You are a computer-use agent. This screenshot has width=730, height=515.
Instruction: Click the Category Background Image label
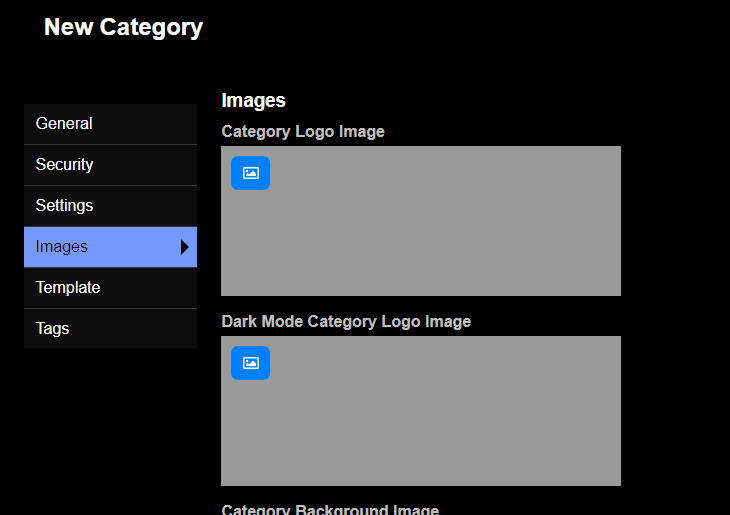point(330,509)
